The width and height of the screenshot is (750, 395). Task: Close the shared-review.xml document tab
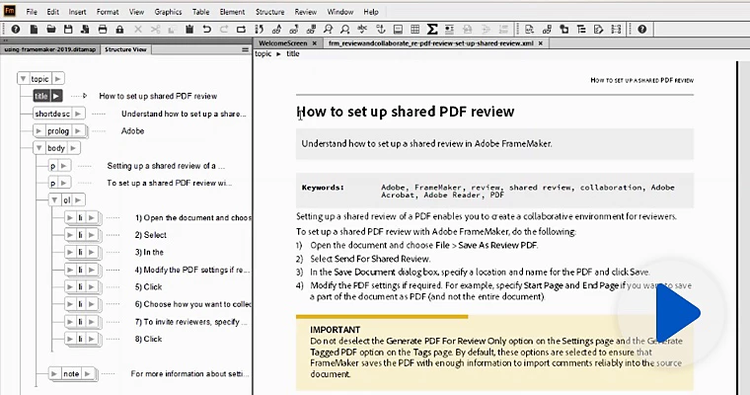(540, 43)
